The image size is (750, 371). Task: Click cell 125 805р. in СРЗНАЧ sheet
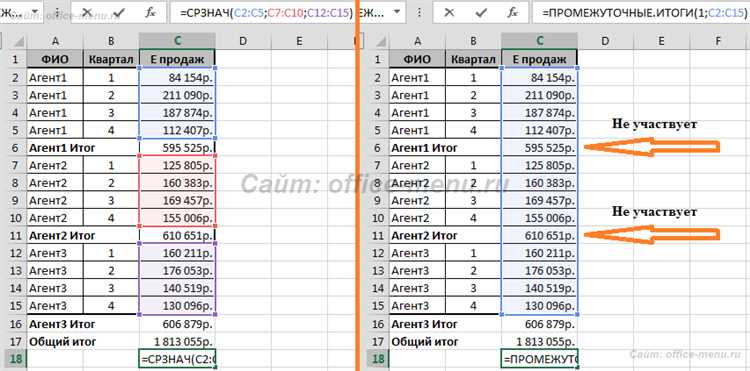point(177,165)
